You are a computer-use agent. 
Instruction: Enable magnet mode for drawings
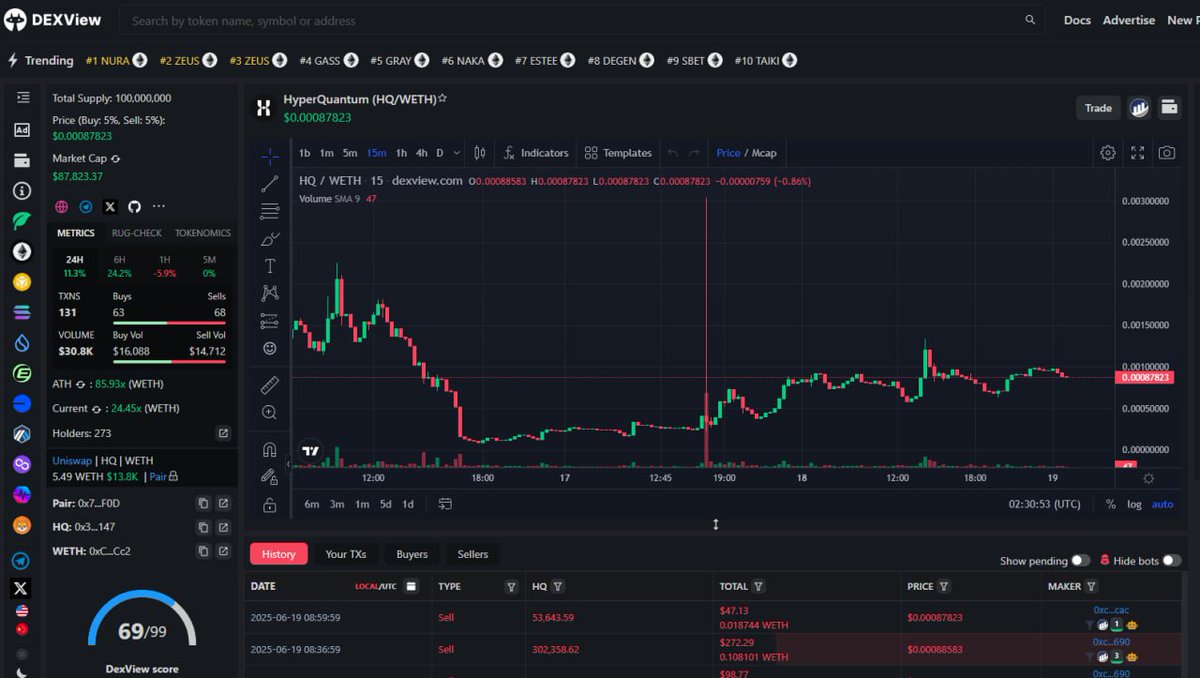pos(269,449)
